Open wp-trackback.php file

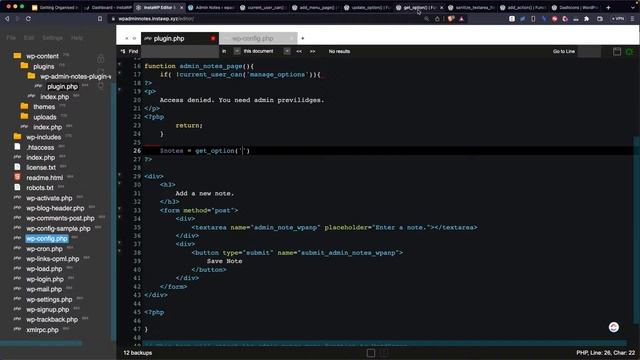[52, 320]
